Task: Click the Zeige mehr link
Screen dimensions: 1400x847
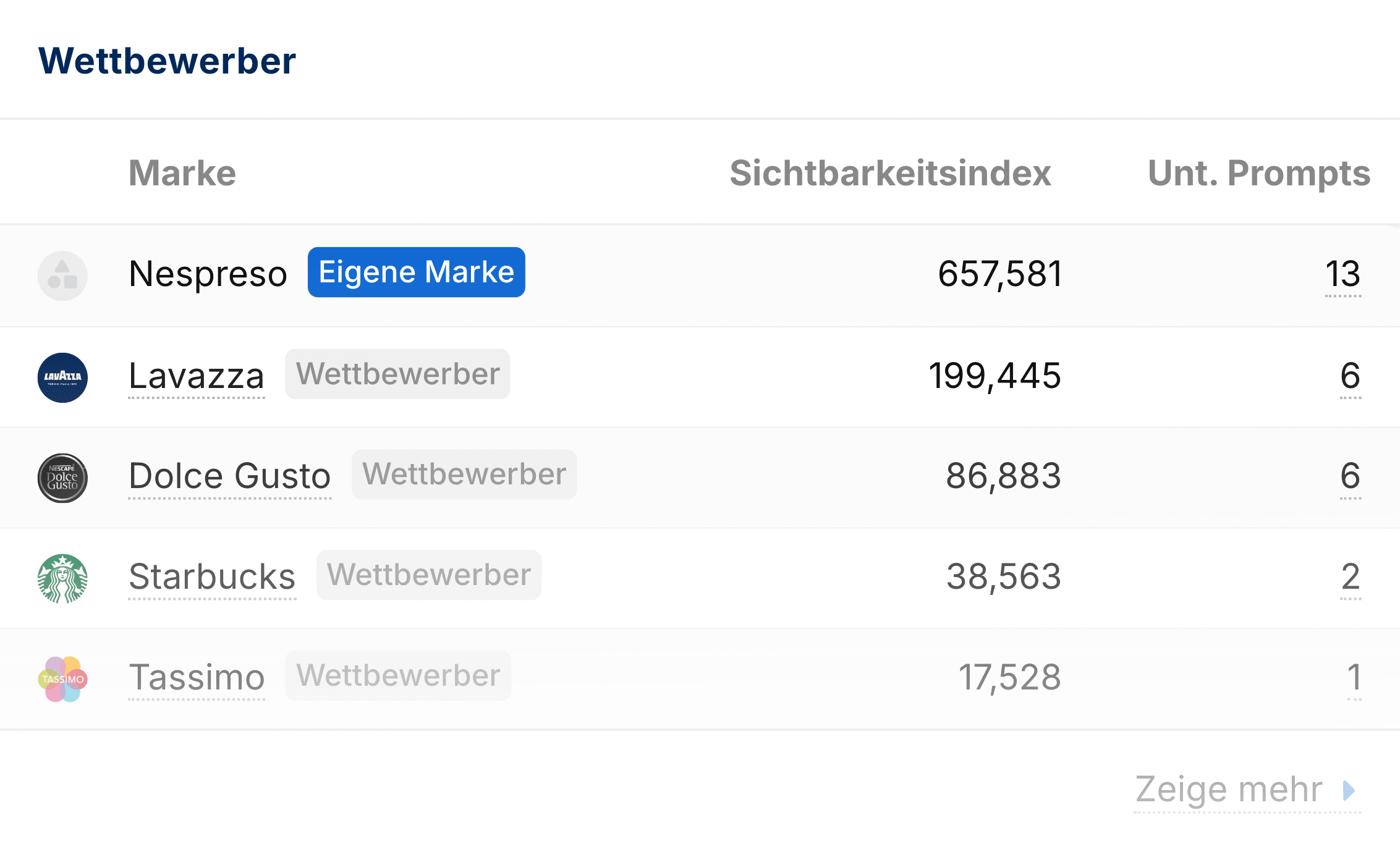Action: (1228, 790)
